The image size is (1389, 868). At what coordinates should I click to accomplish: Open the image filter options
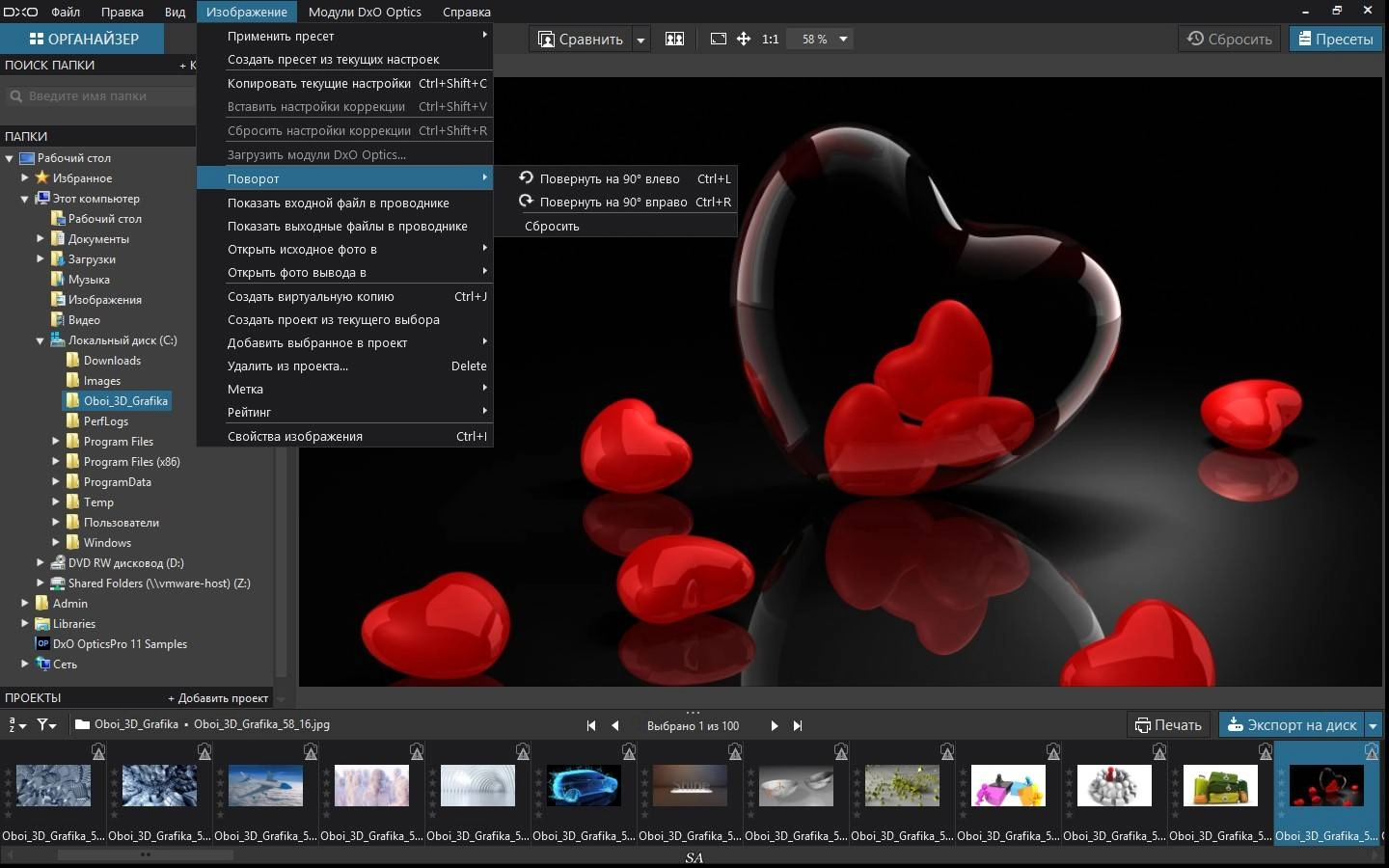coord(45,725)
